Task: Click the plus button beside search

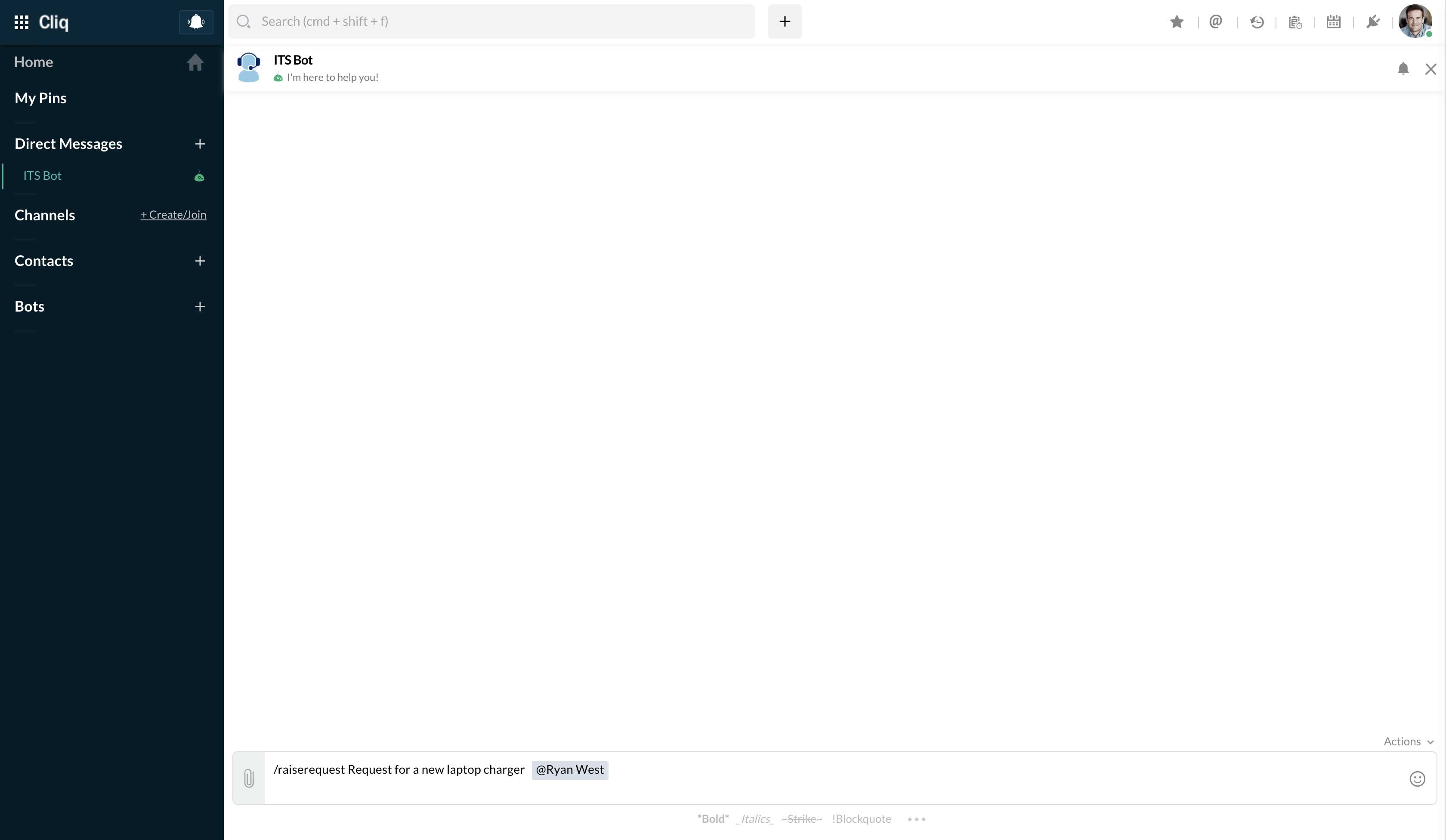Action: click(785, 22)
